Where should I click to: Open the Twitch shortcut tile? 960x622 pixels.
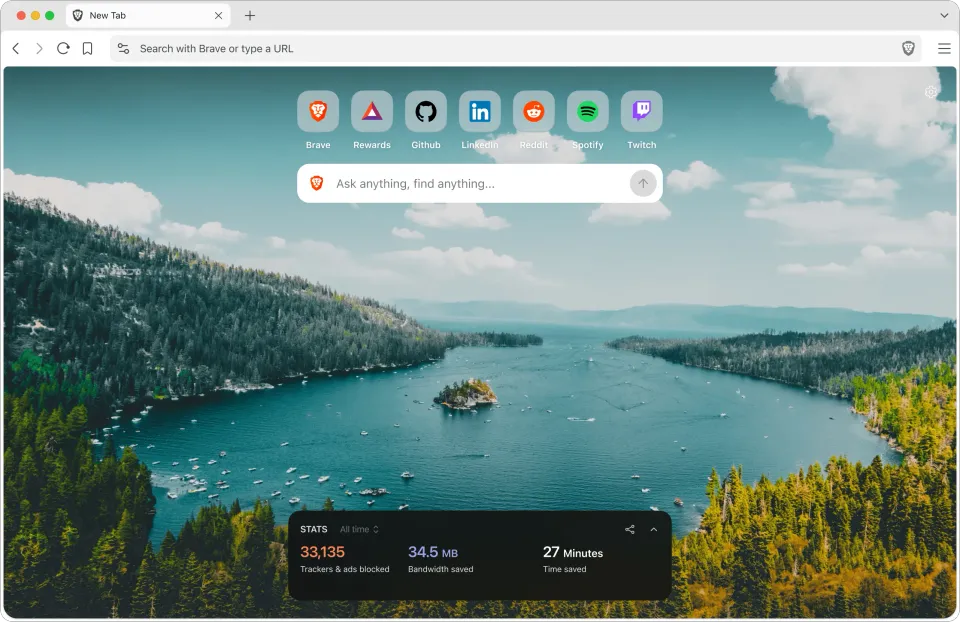click(642, 112)
